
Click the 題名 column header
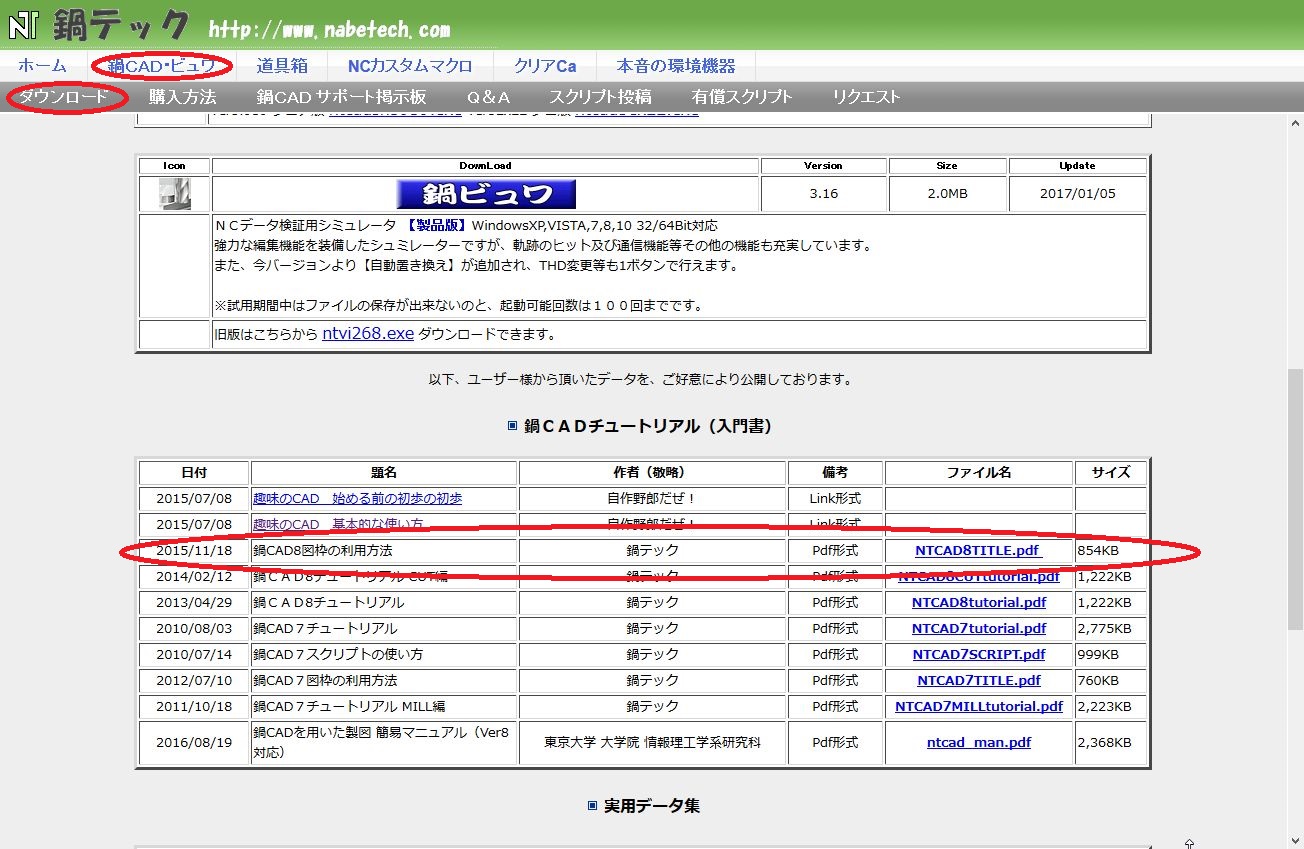[x=384, y=473]
